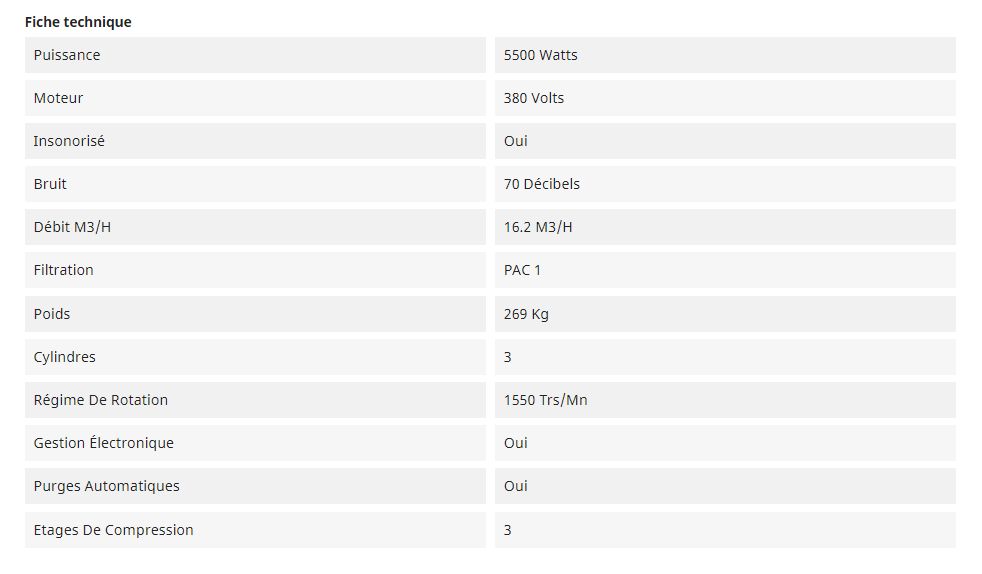Click the 5500 Watts value

click(x=541, y=55)
